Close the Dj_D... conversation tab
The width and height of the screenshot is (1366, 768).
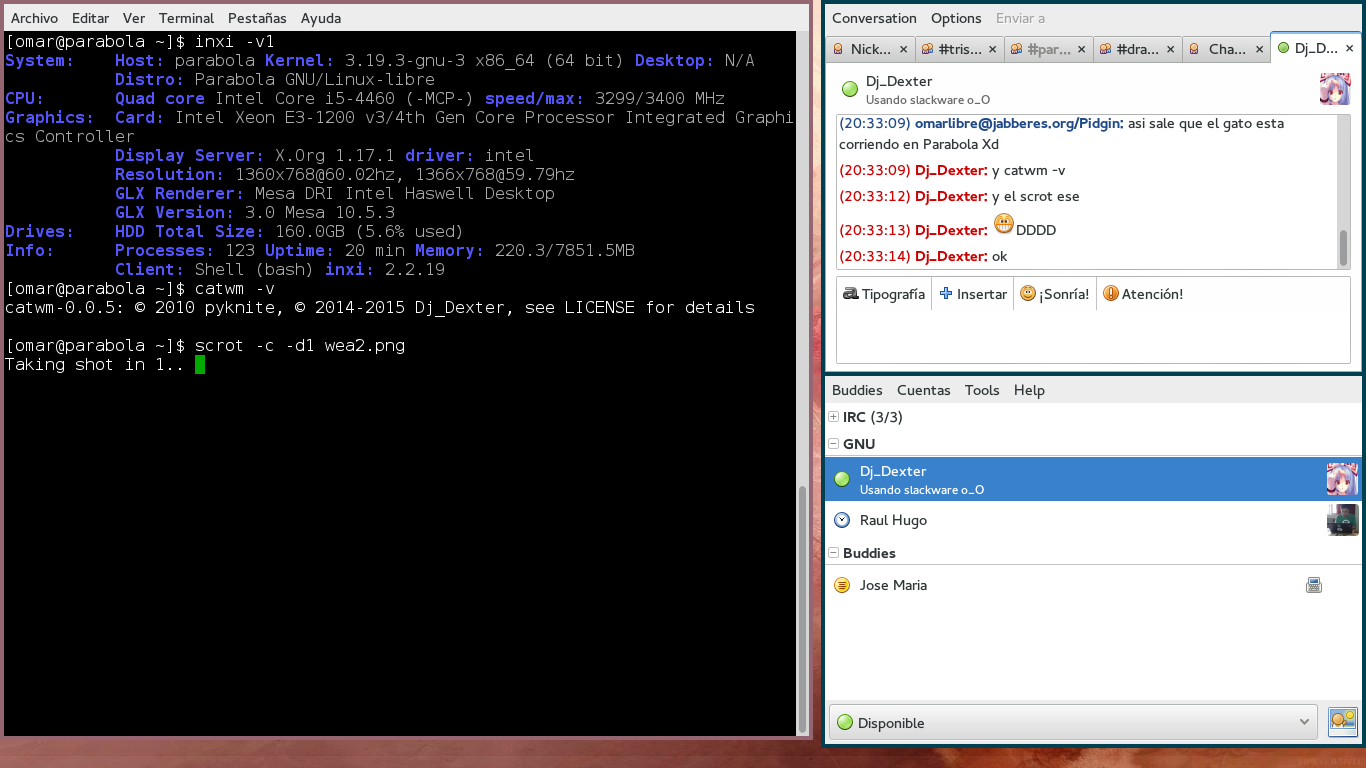pos(1349,48)
